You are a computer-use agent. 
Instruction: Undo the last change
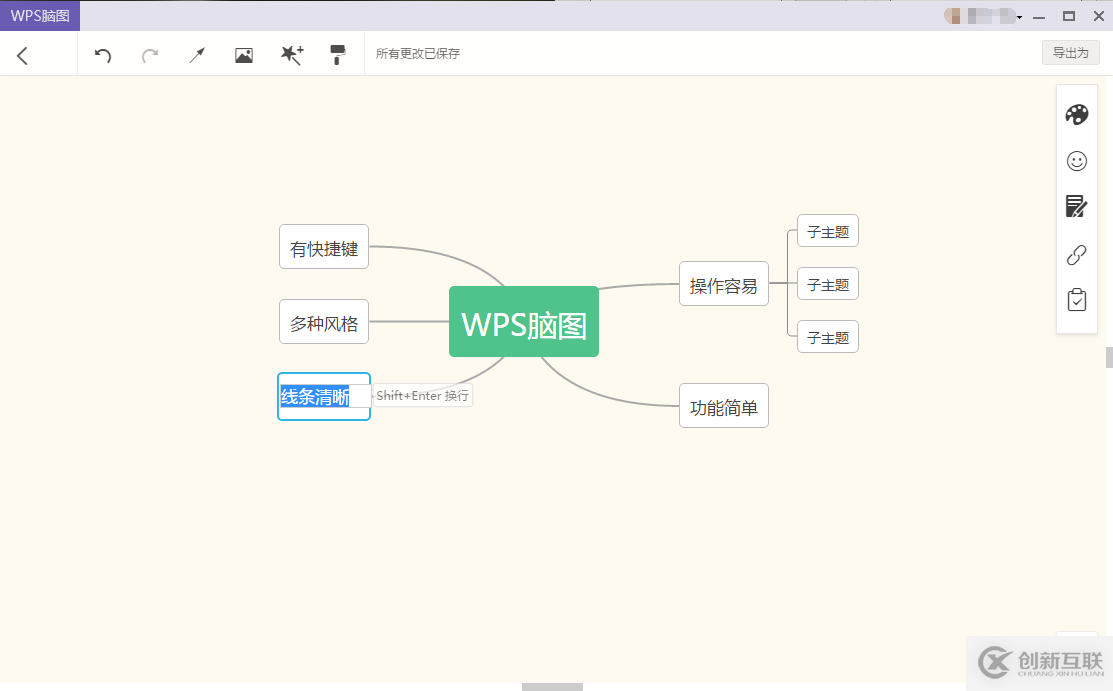pyautogui.click(x=103, y=55)
